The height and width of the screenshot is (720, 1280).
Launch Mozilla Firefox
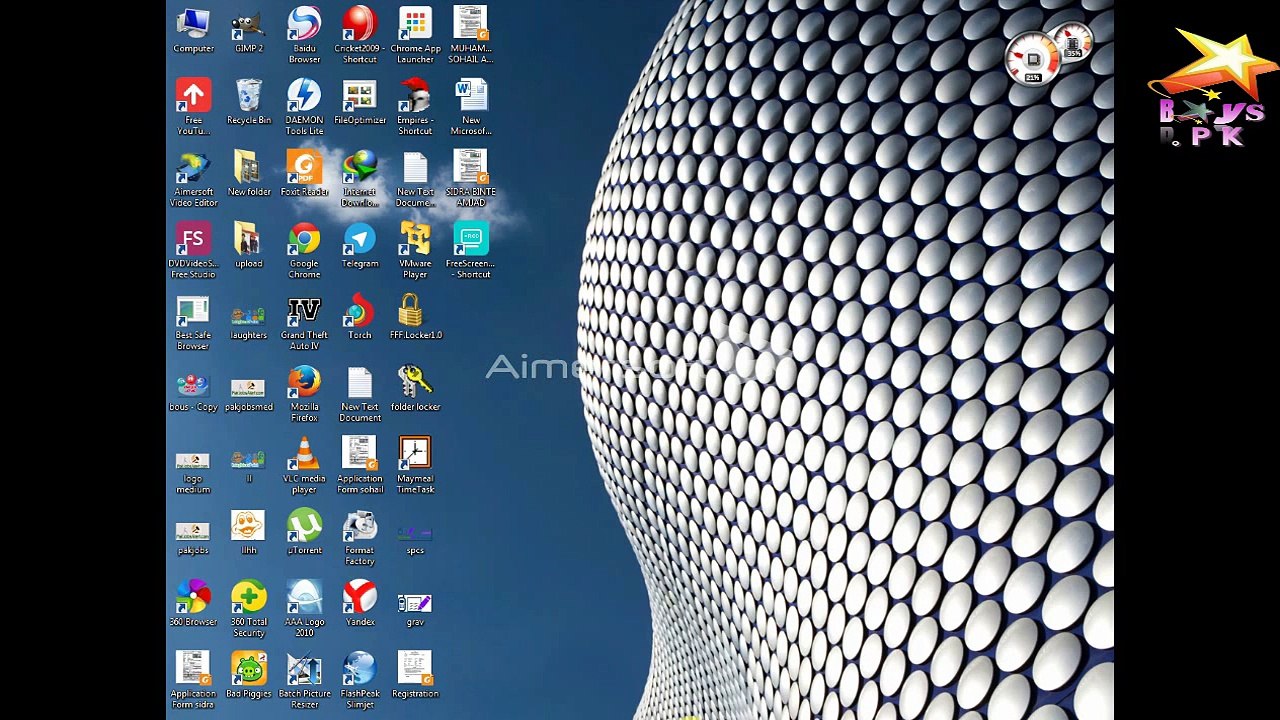pyautogui.click(x=304, y=394)
